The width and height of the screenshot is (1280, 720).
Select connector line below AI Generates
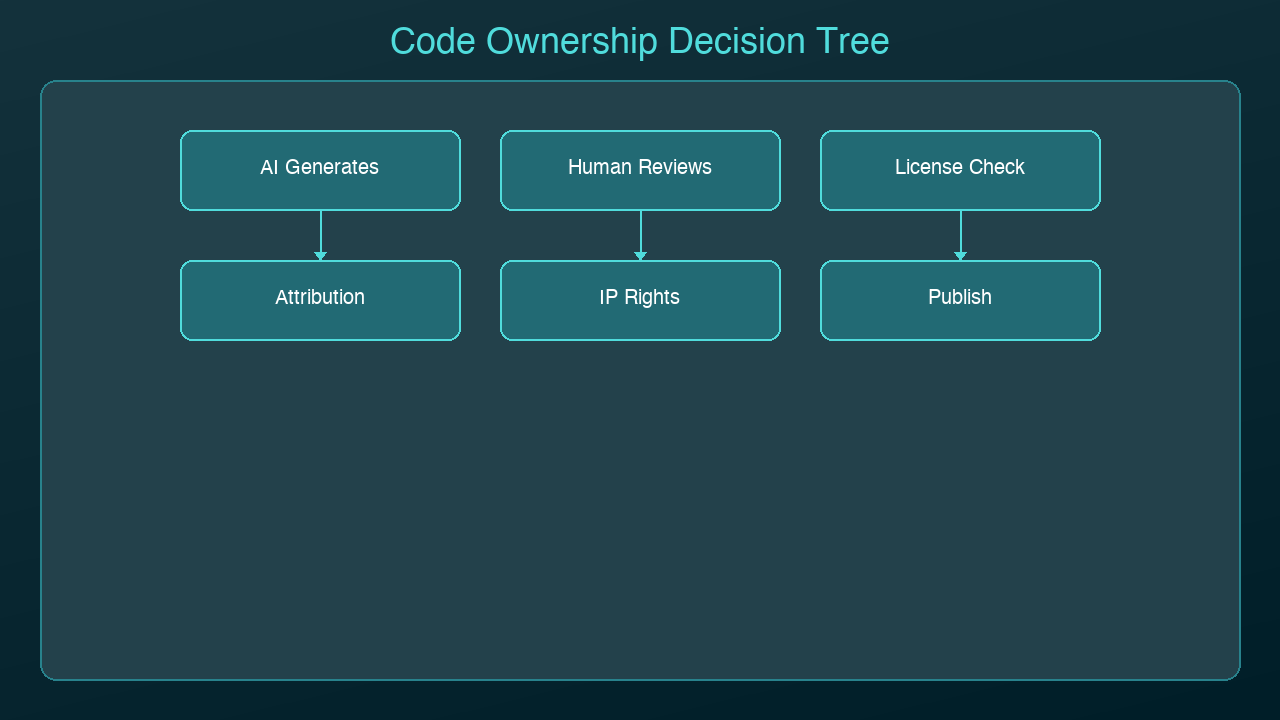321,230
